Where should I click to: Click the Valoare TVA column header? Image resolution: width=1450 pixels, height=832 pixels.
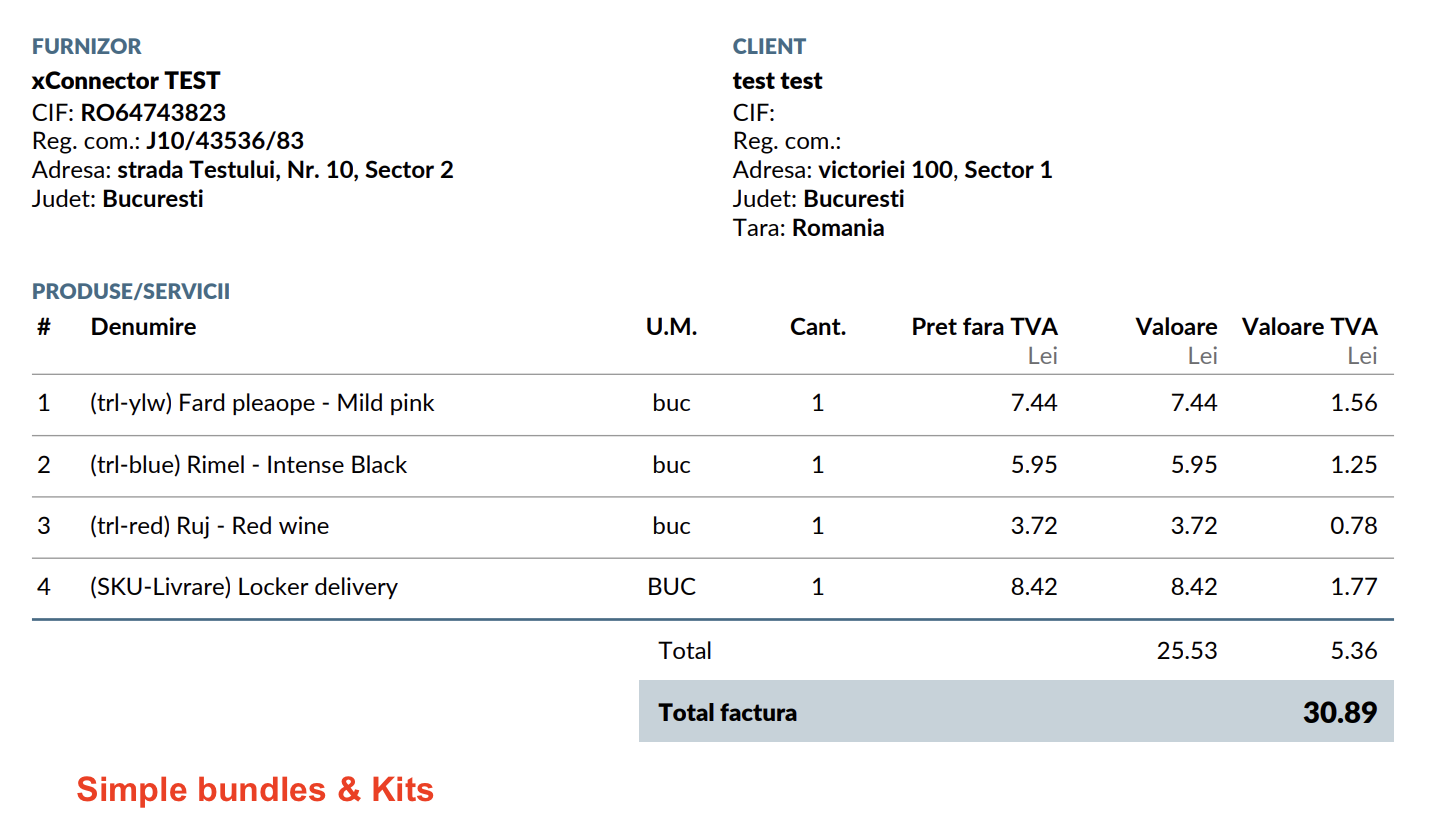pyautogui.click(x=1309, y=327)
